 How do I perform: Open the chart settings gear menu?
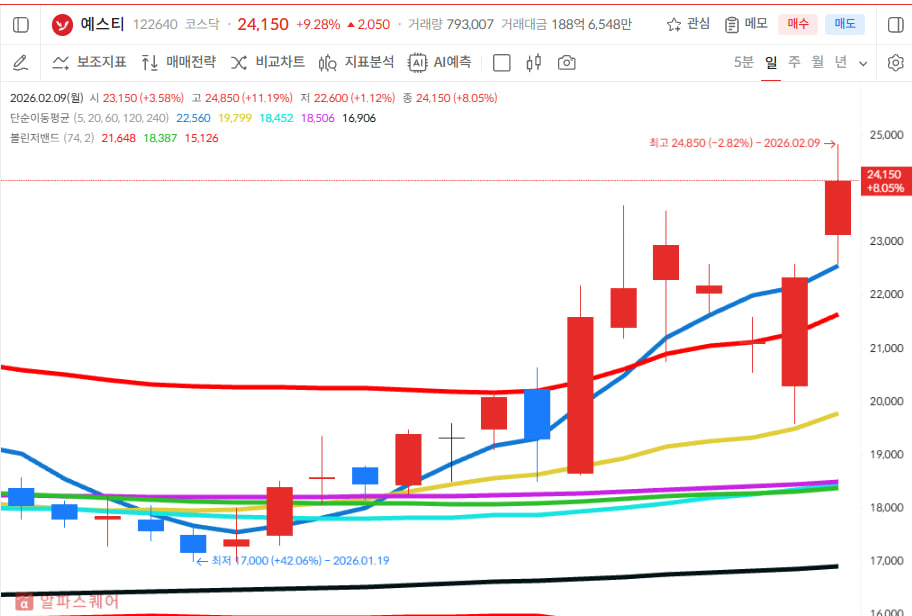pyautogui.click(x=897, y=62)
